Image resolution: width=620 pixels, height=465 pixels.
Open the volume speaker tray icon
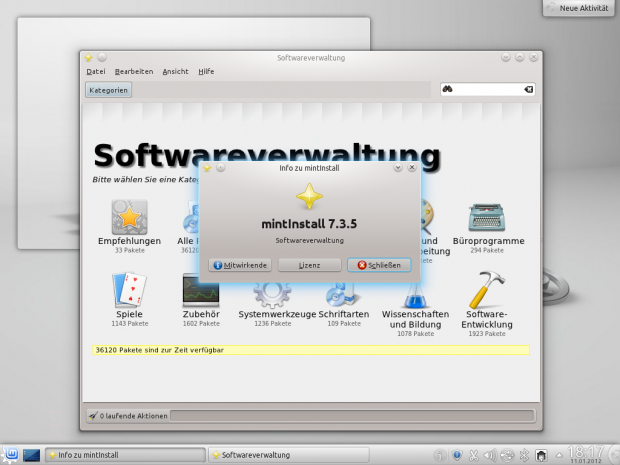point(490,455)
